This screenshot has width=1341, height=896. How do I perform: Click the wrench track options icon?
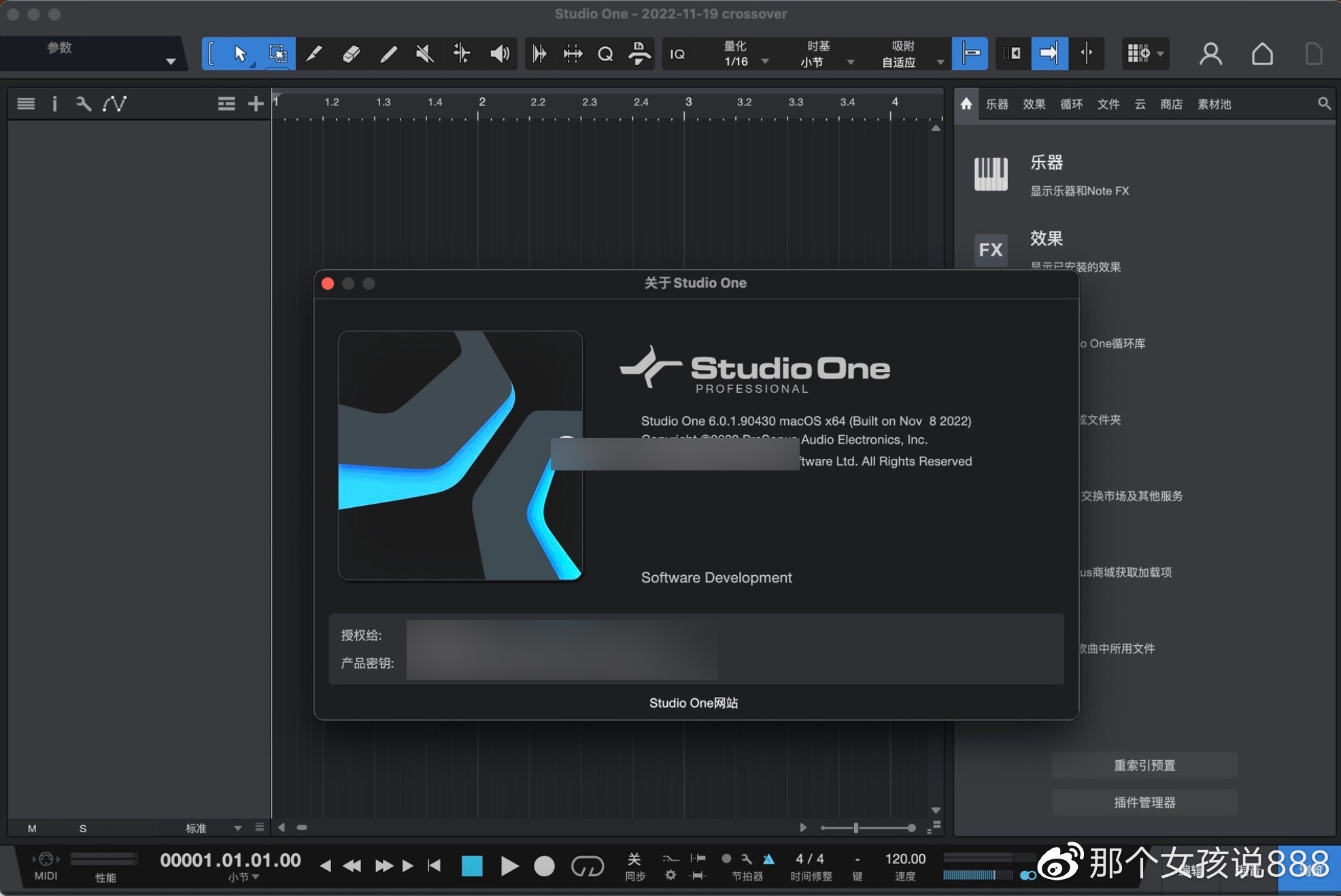coord(83,103)
